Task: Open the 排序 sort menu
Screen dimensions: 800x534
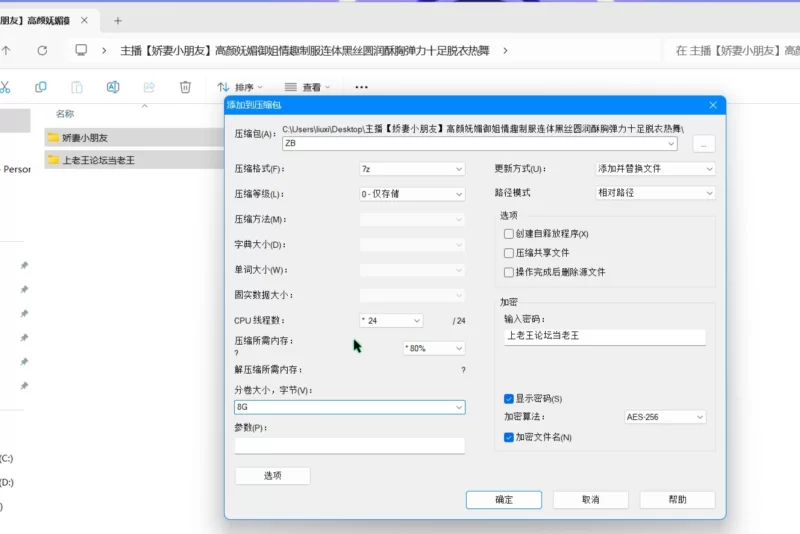Action: (240, 87)
